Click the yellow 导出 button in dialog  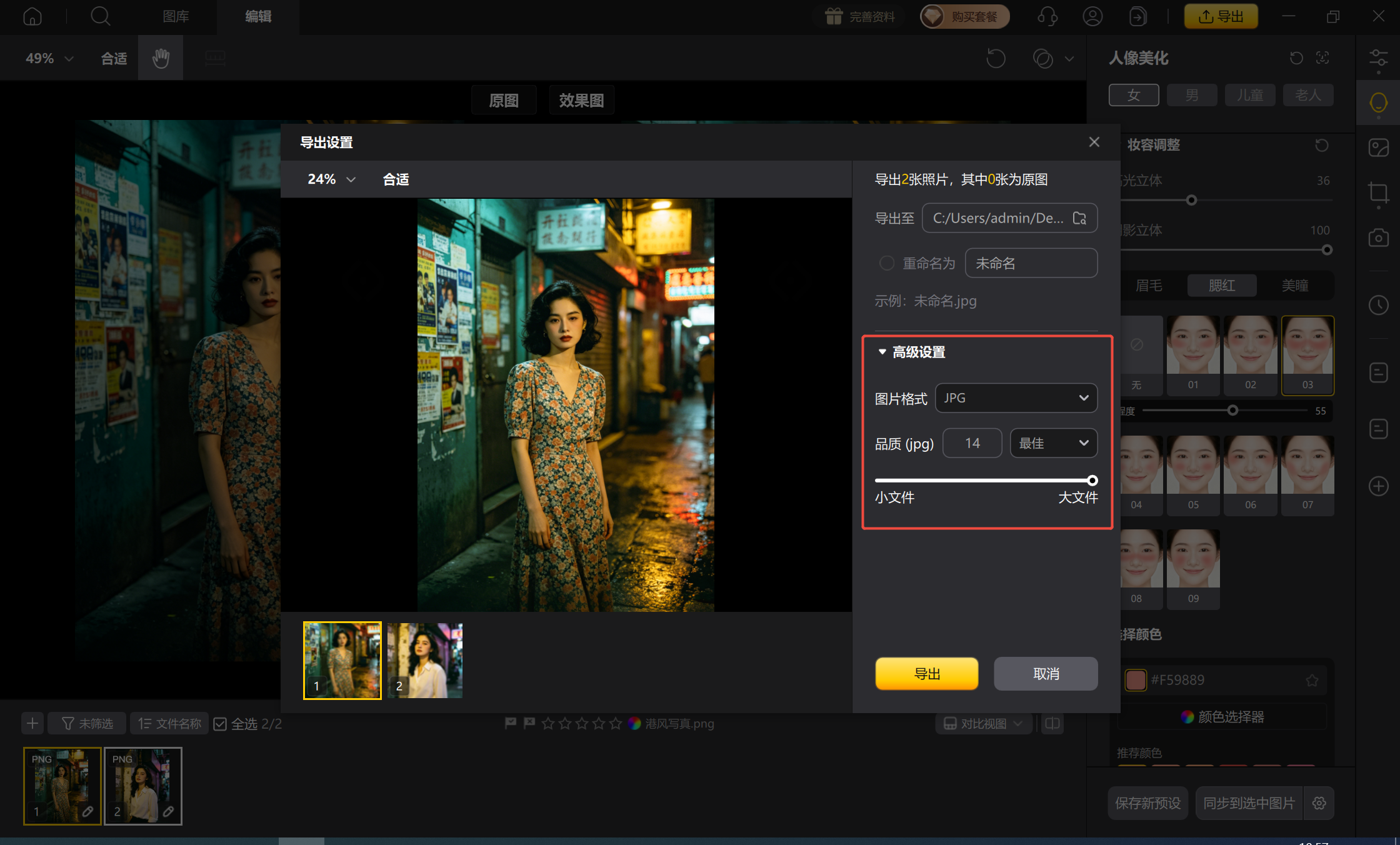[926, 674]
